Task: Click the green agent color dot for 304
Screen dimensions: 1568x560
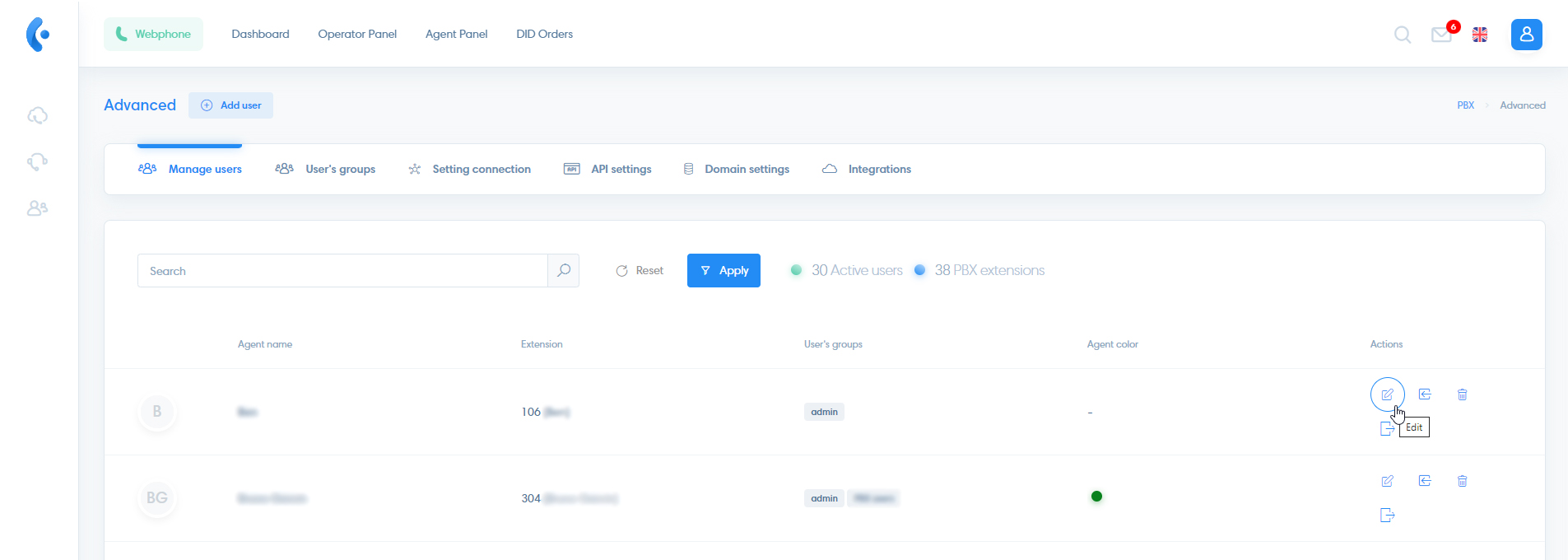Action: pos(1096,496)
